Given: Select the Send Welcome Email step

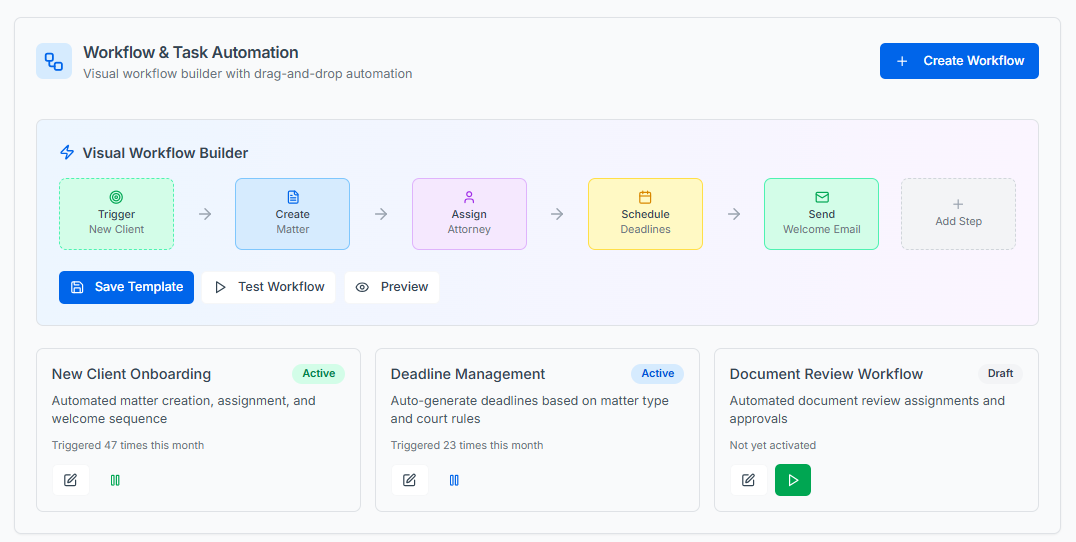Looking at the screenshot, I should coord(821,214).
